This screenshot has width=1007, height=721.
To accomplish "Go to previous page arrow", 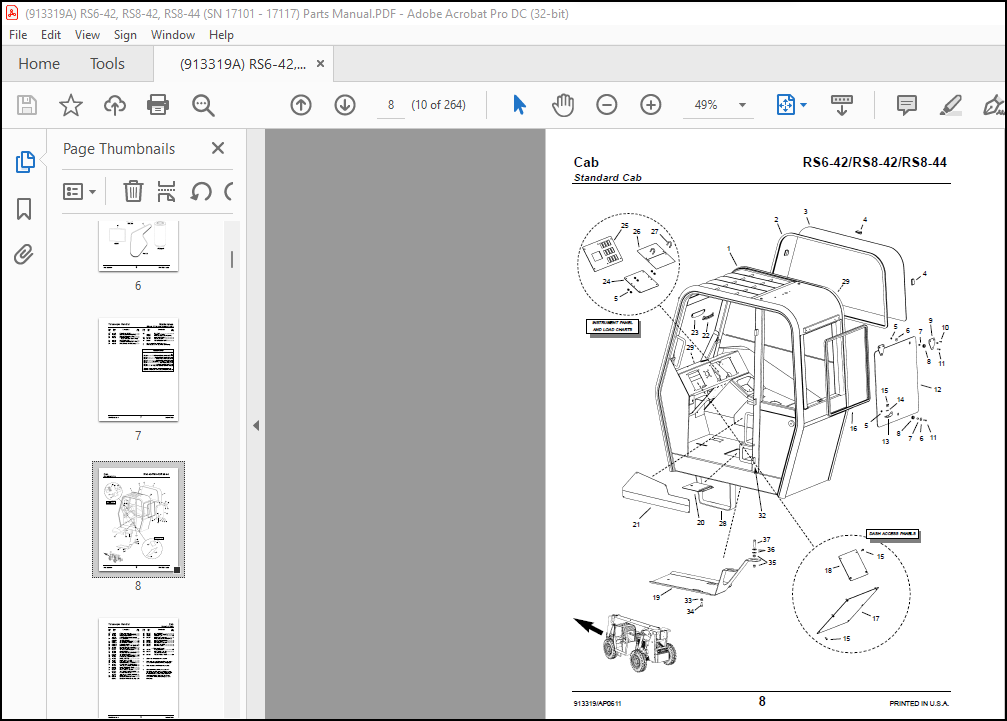I will 301,105.
